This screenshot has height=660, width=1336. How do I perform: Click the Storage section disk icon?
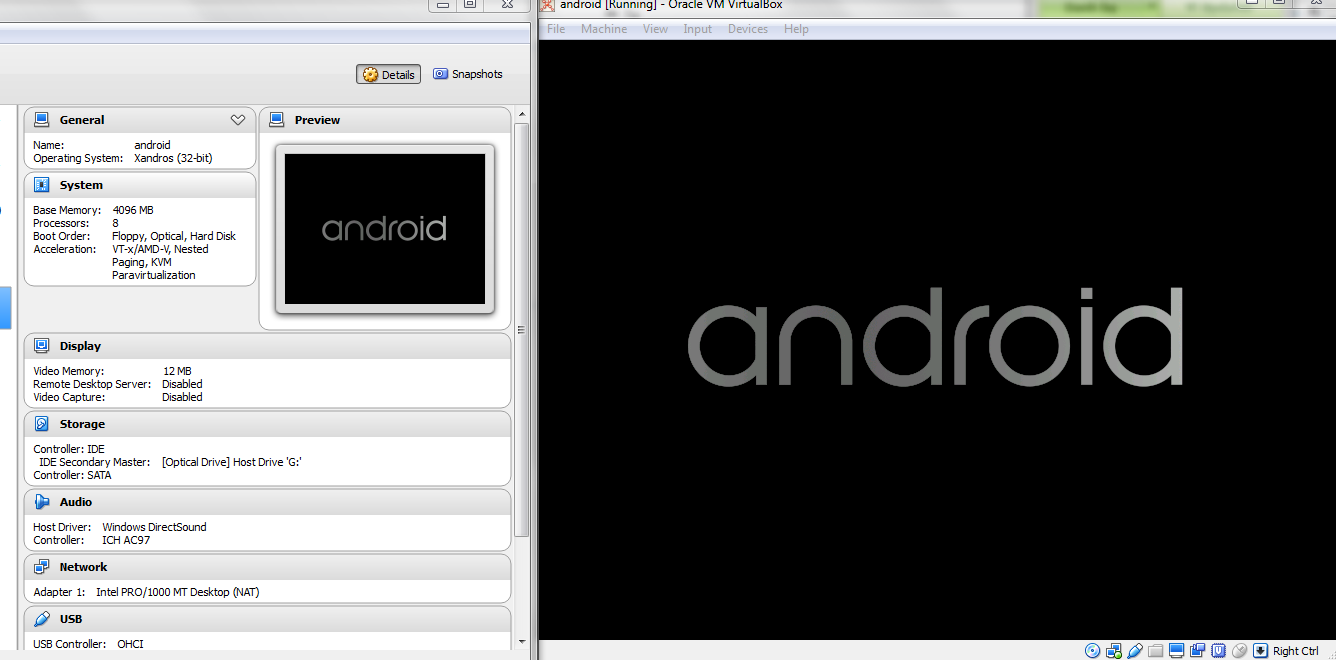(x=41, y=424)
